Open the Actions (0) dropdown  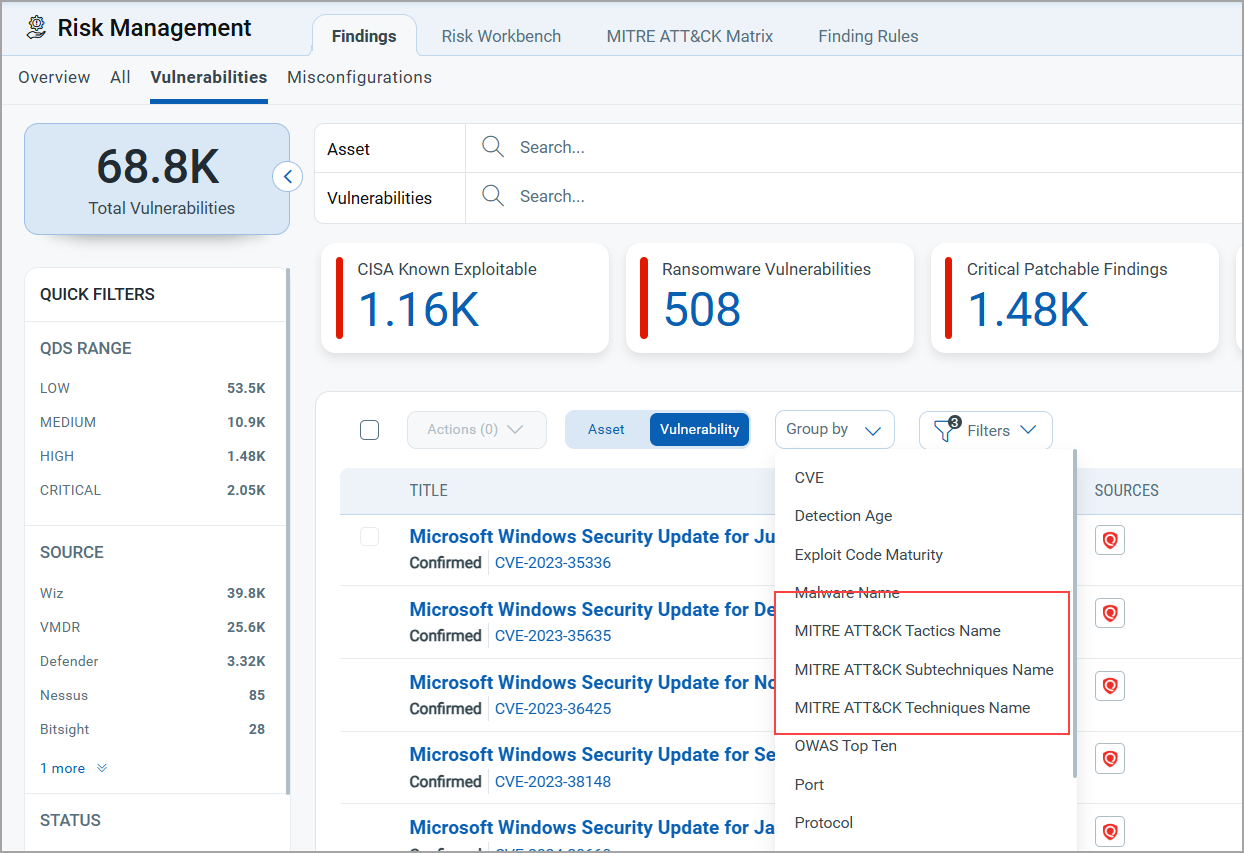pos(476,430)
